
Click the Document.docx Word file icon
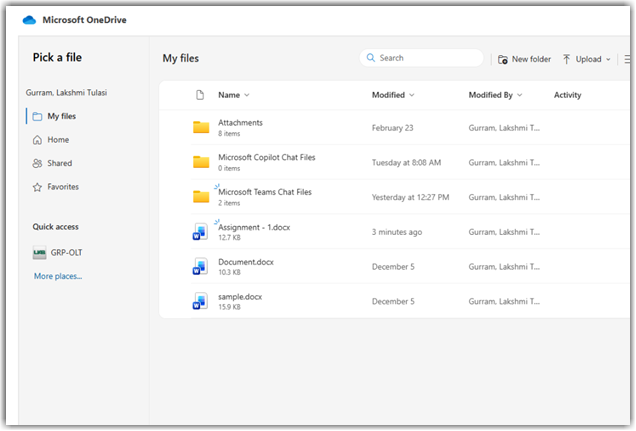click(x=200, y=267)
